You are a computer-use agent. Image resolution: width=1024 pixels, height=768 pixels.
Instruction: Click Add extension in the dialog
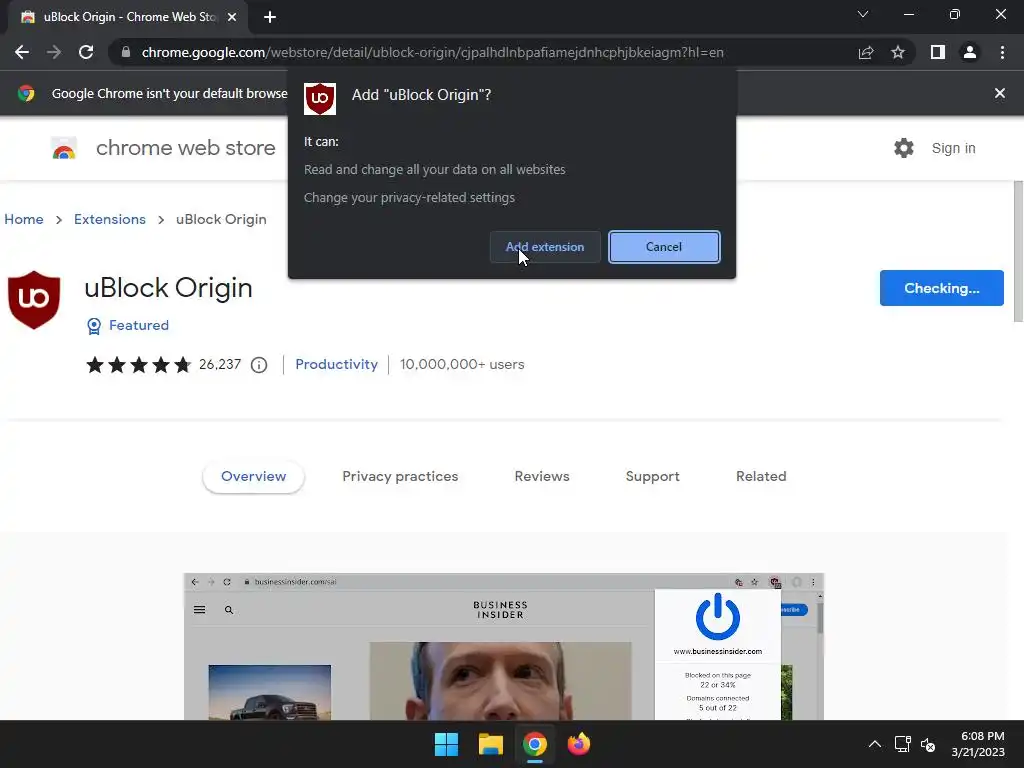545,247
